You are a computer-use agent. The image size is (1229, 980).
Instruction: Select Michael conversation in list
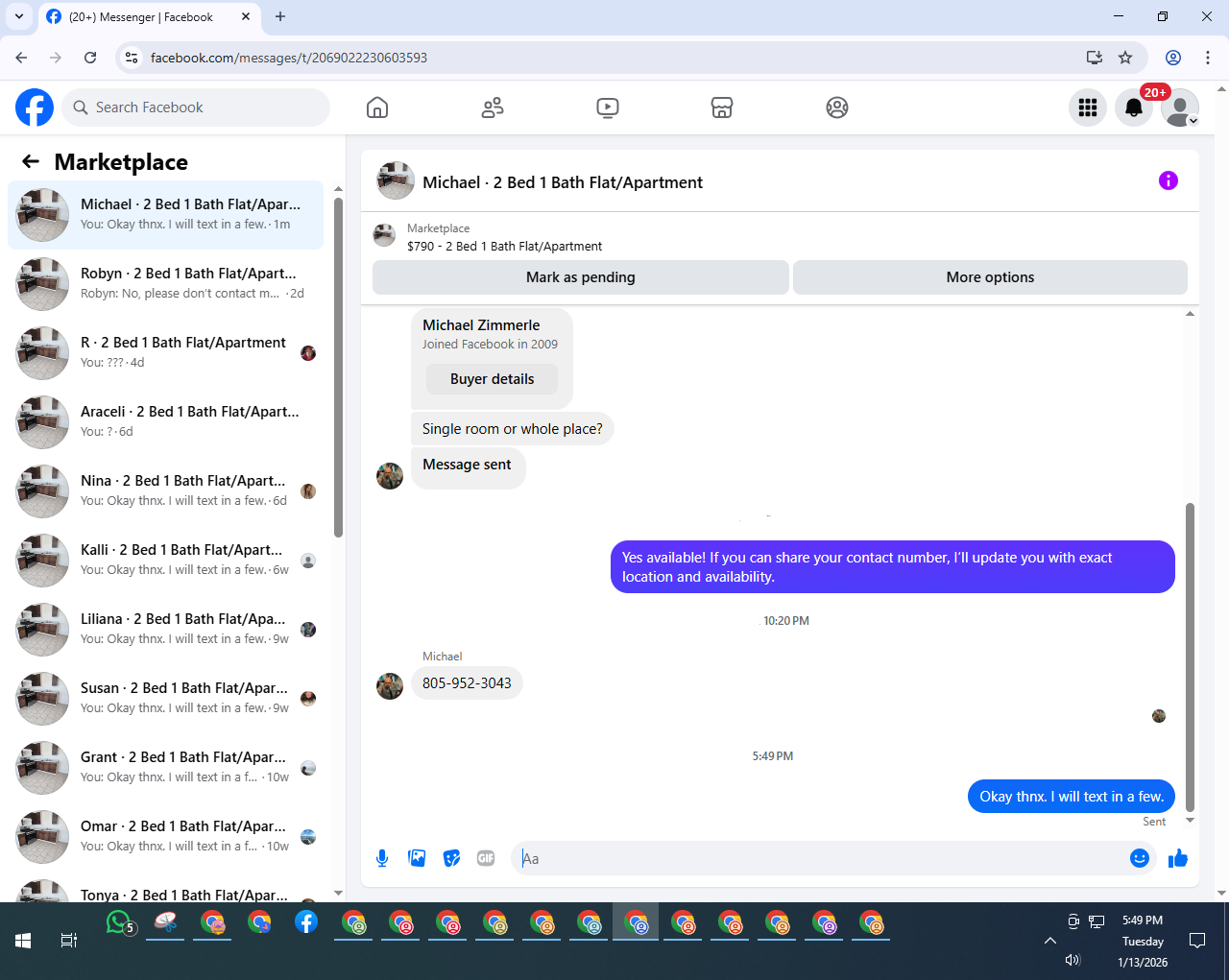tap(166, 214)
